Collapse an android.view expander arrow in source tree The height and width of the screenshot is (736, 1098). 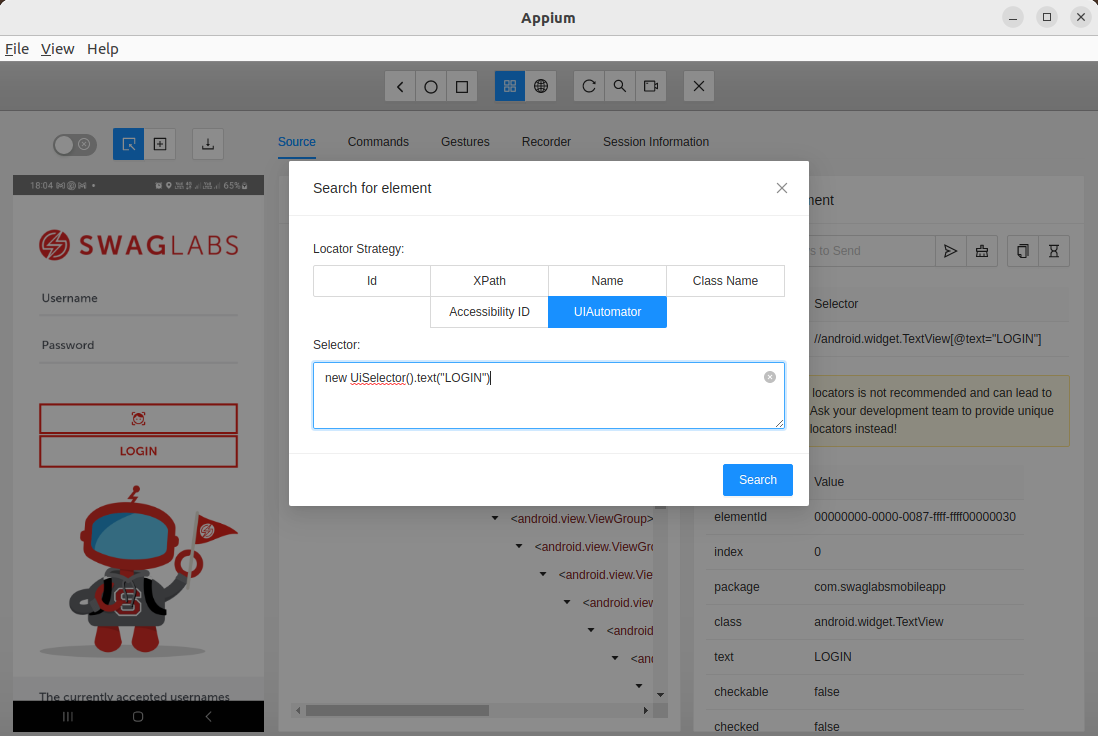541,574
